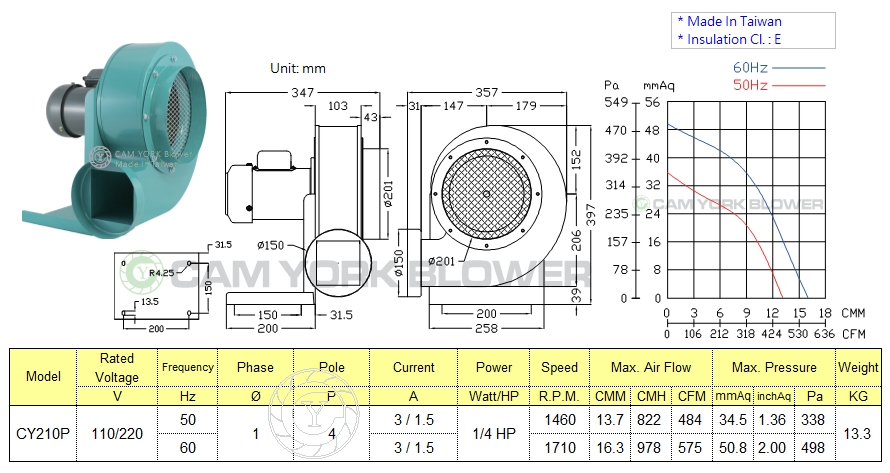Image resolution: width=890 pixels, height=473 pixels.
Task: Click the 357 dimension on front view
Action: [x=486, y=92]
